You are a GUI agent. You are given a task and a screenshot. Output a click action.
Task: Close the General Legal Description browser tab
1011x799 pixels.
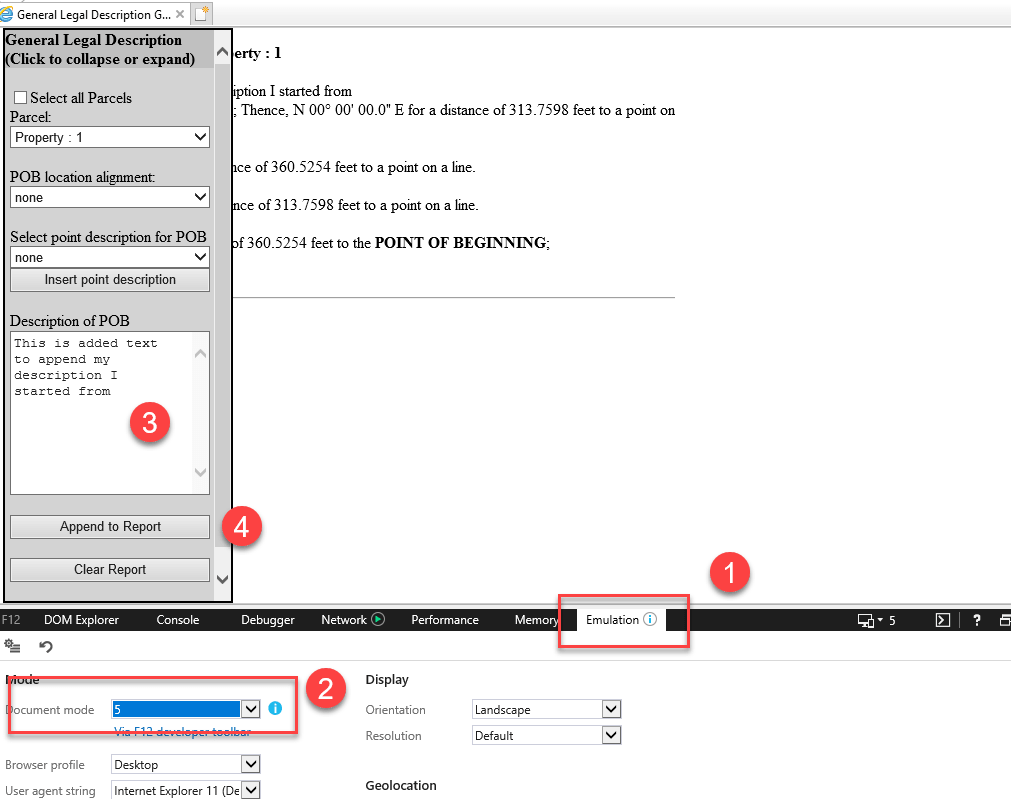point(179,15)
